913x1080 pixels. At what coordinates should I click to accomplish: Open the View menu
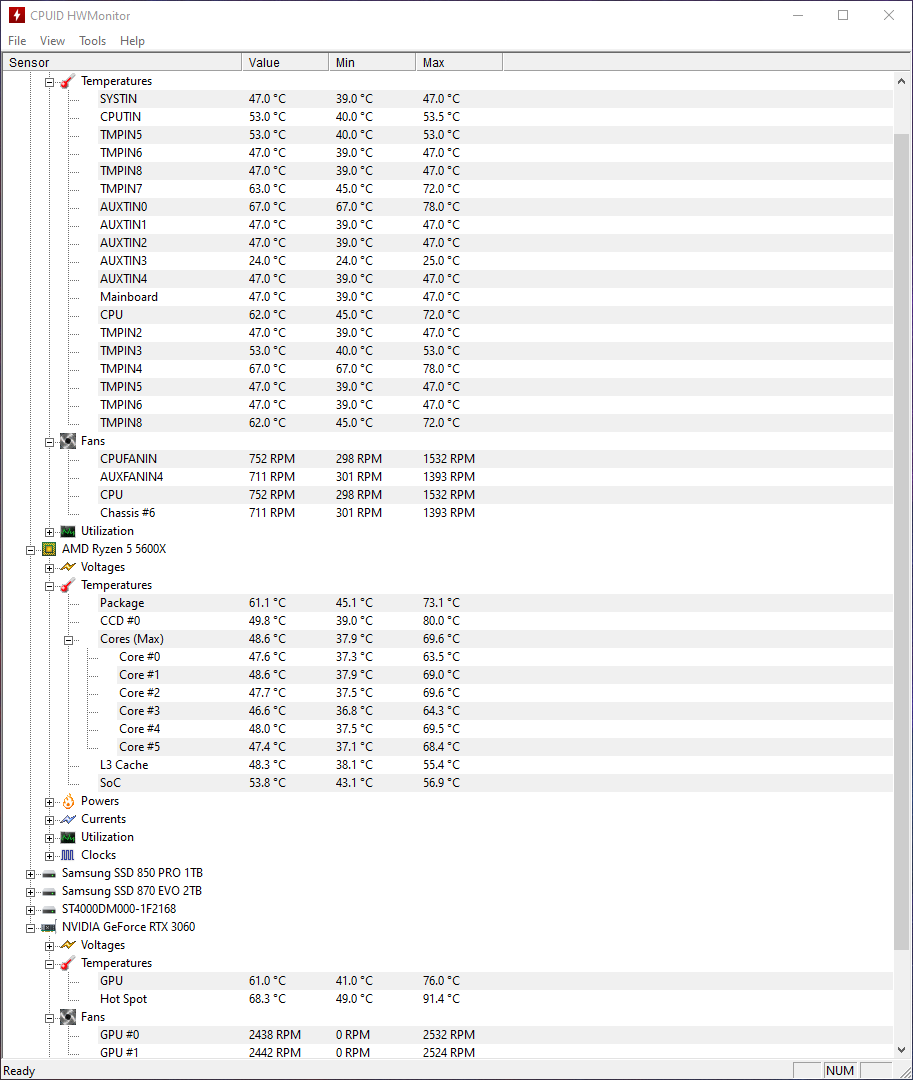tap(52, 41)
